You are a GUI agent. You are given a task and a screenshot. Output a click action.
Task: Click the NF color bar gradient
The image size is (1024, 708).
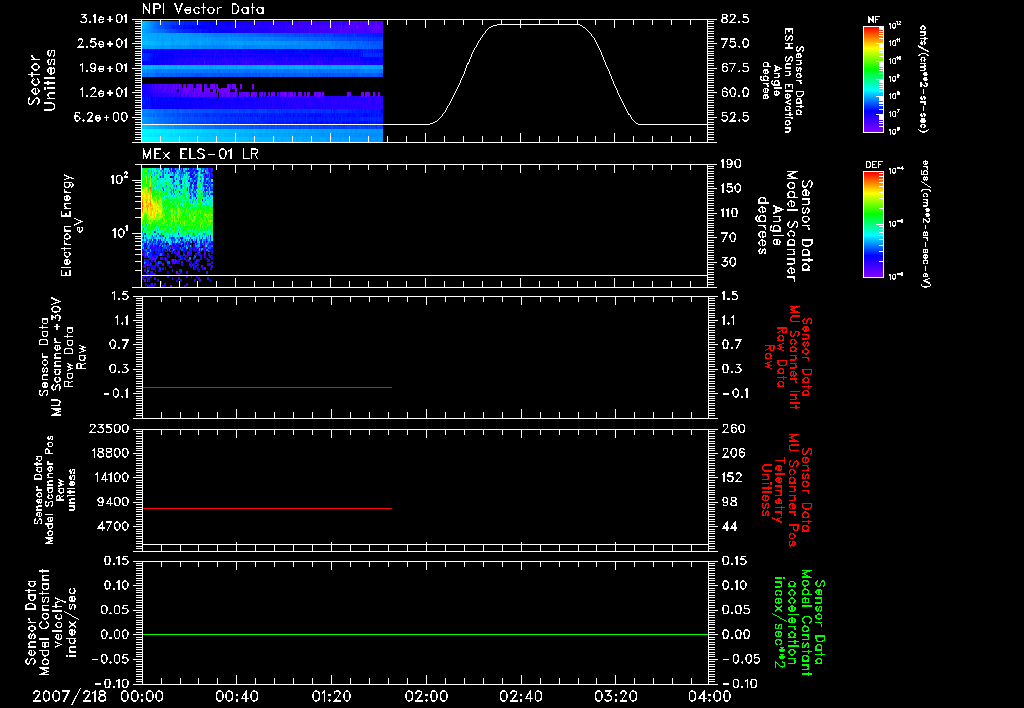(x=873, y=78)
